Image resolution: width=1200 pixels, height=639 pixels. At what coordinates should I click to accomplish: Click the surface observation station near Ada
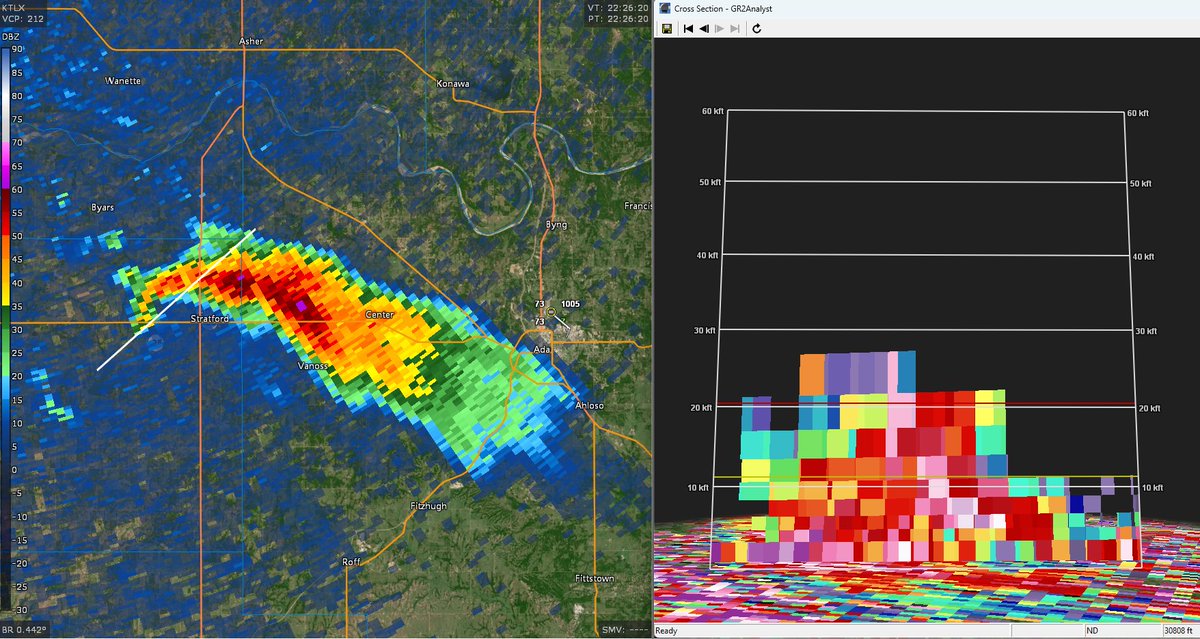tap(550, 311)
